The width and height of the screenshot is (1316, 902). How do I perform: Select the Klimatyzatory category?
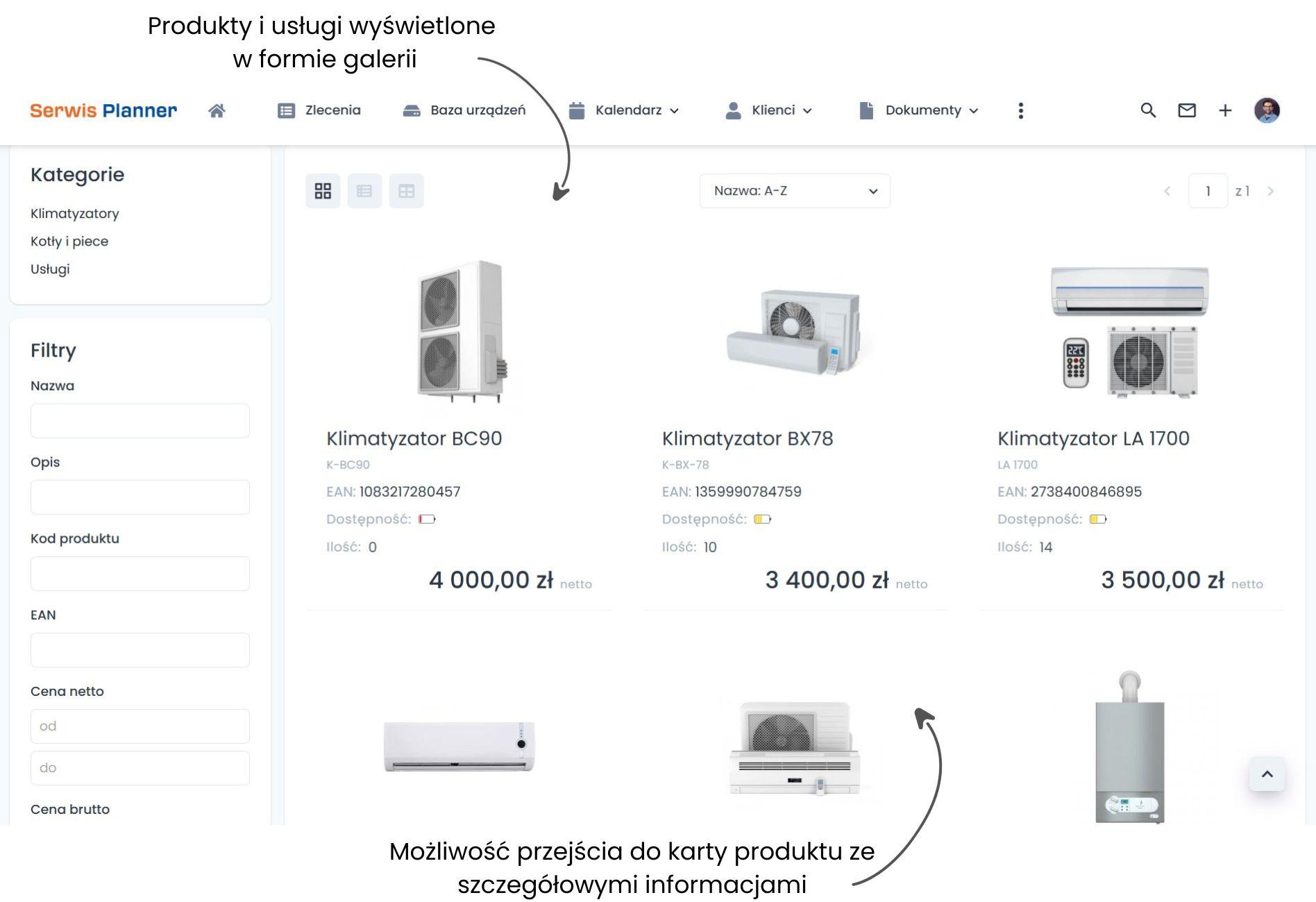click(x=75, y=214)
